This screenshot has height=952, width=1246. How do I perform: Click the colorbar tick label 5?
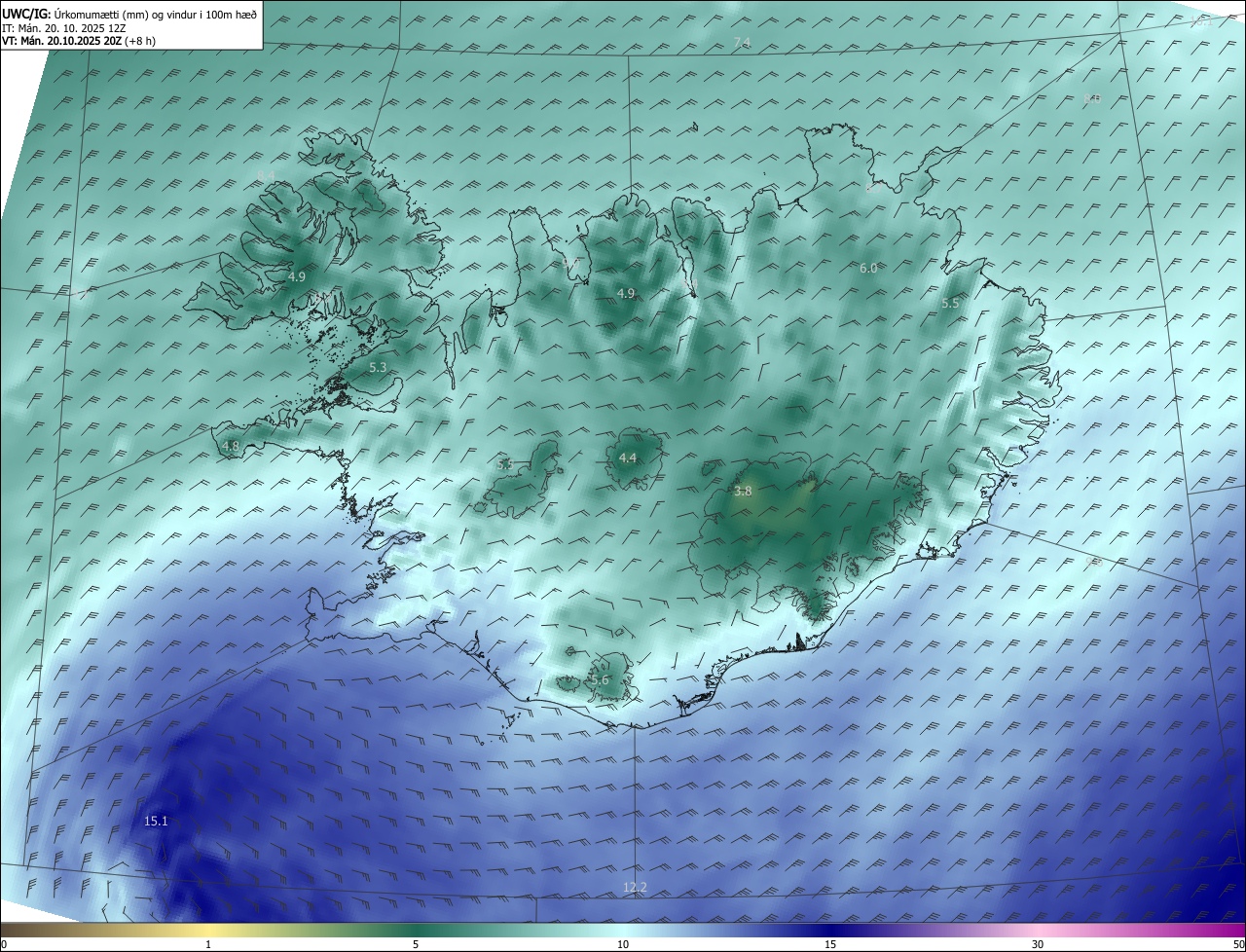pos(416,944)
